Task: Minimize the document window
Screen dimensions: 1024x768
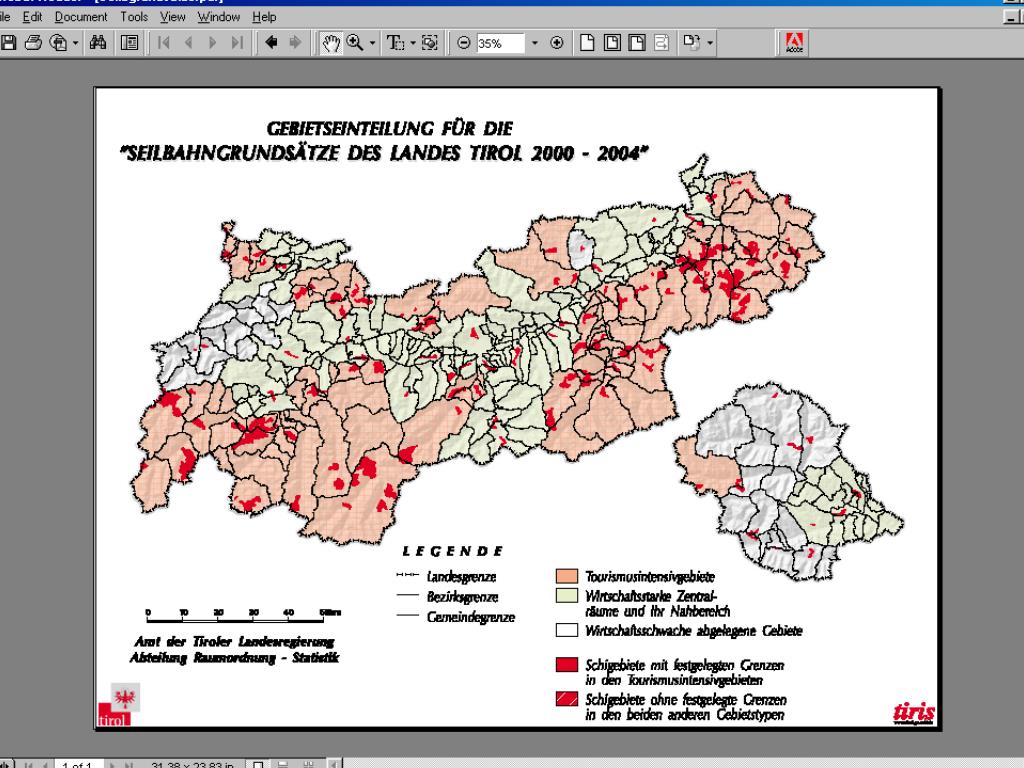Action: [x=1012, y=17]
